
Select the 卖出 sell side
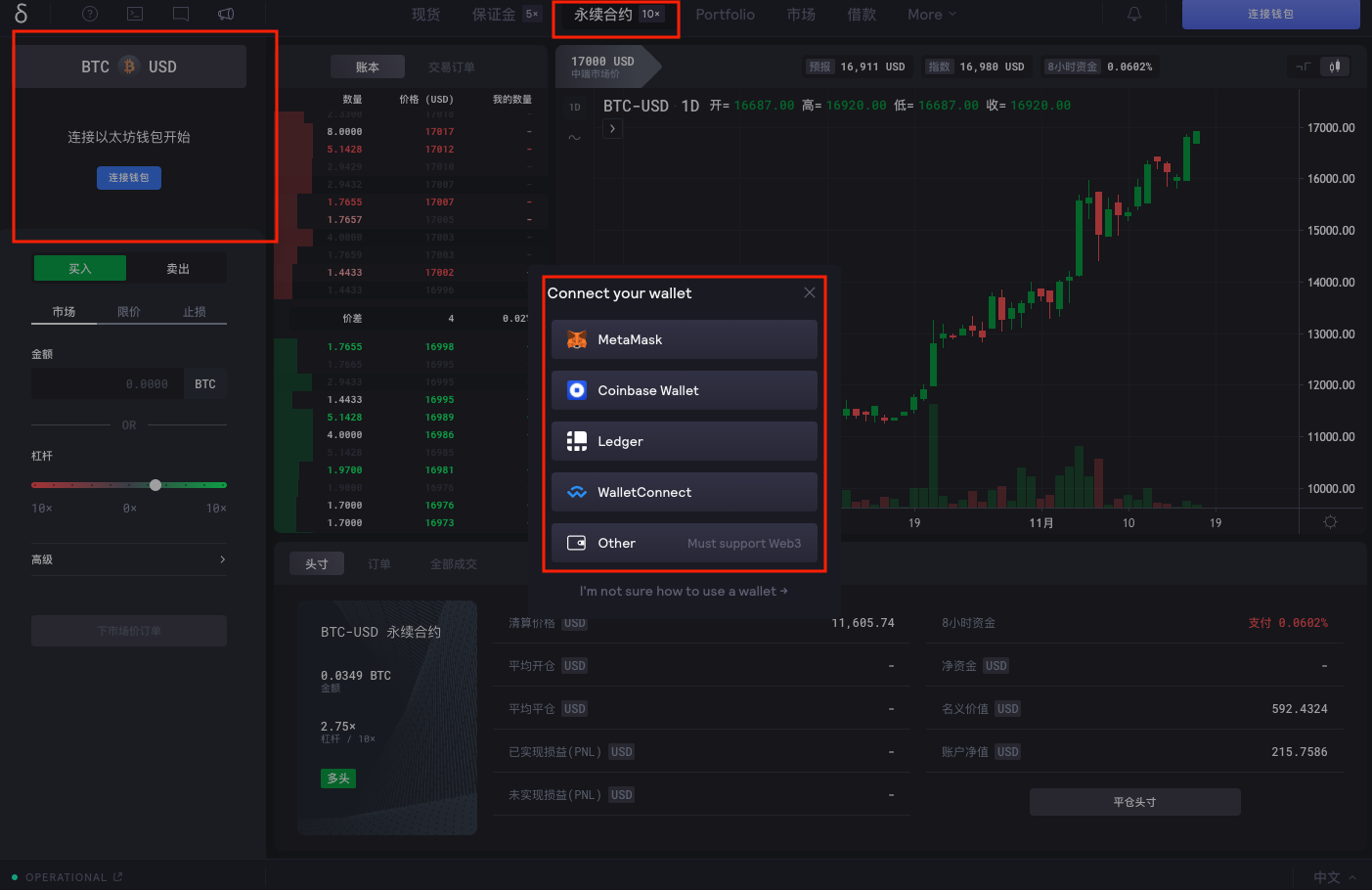pyautogui.click(x=178, y=269)
